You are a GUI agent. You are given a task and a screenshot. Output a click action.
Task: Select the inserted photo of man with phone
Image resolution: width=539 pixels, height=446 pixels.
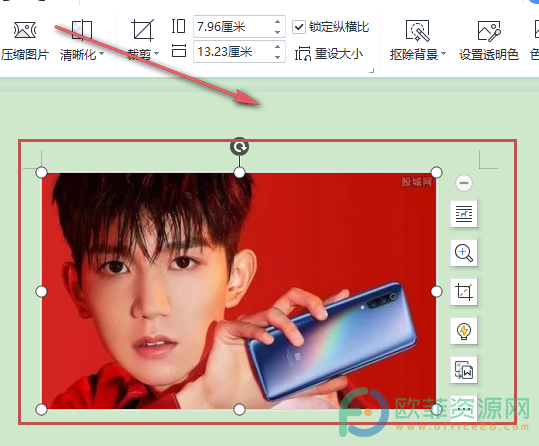pyautogui.click(x=239, y=291)
